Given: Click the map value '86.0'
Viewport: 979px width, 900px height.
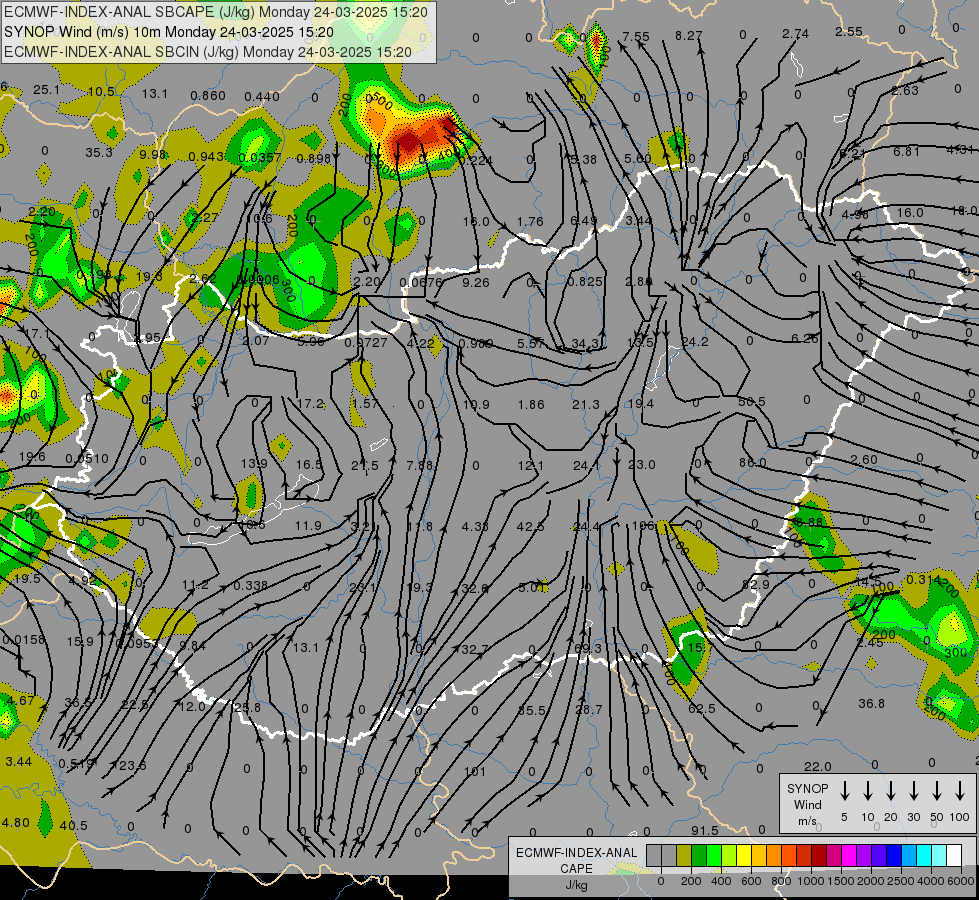Looking at the screenshot, I should click(752, 463).
